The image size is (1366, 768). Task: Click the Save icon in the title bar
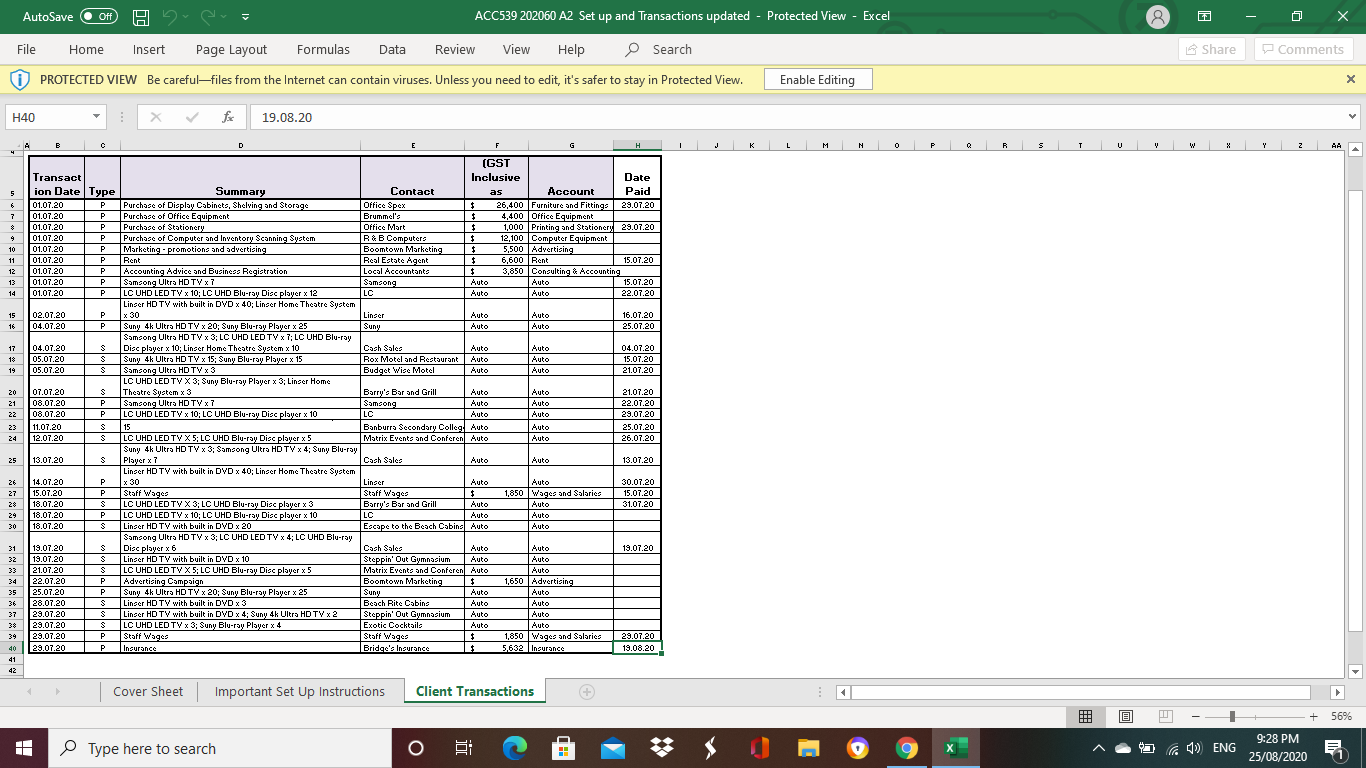[142, 17]
